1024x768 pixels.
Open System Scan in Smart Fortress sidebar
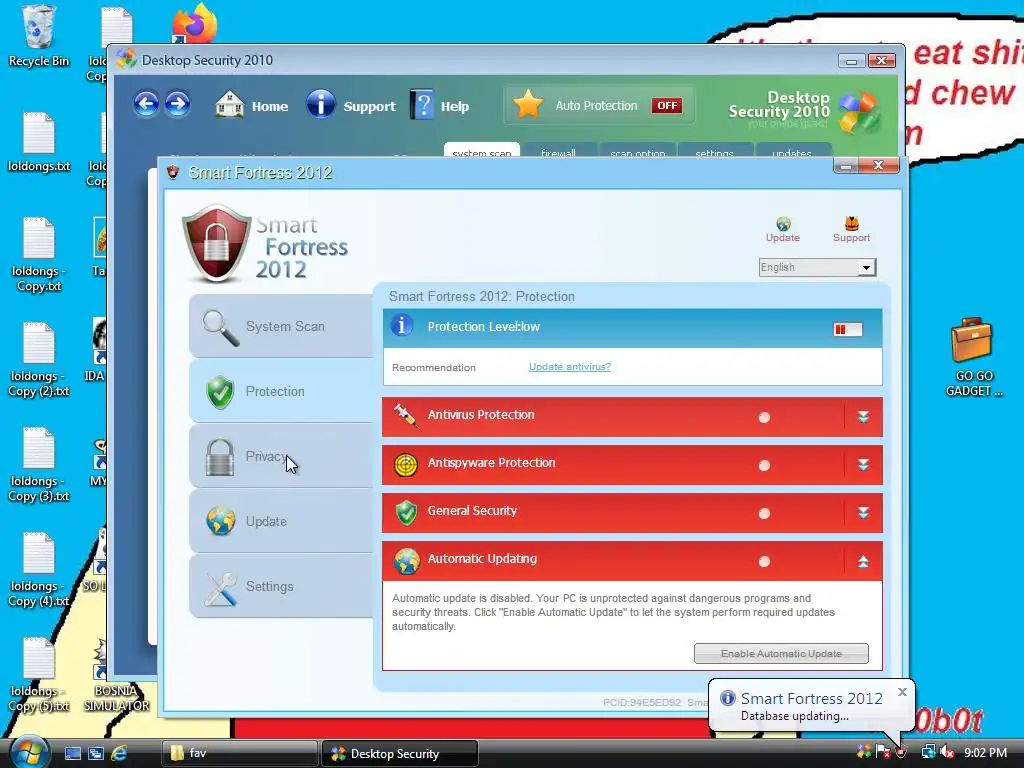point(281,326)
